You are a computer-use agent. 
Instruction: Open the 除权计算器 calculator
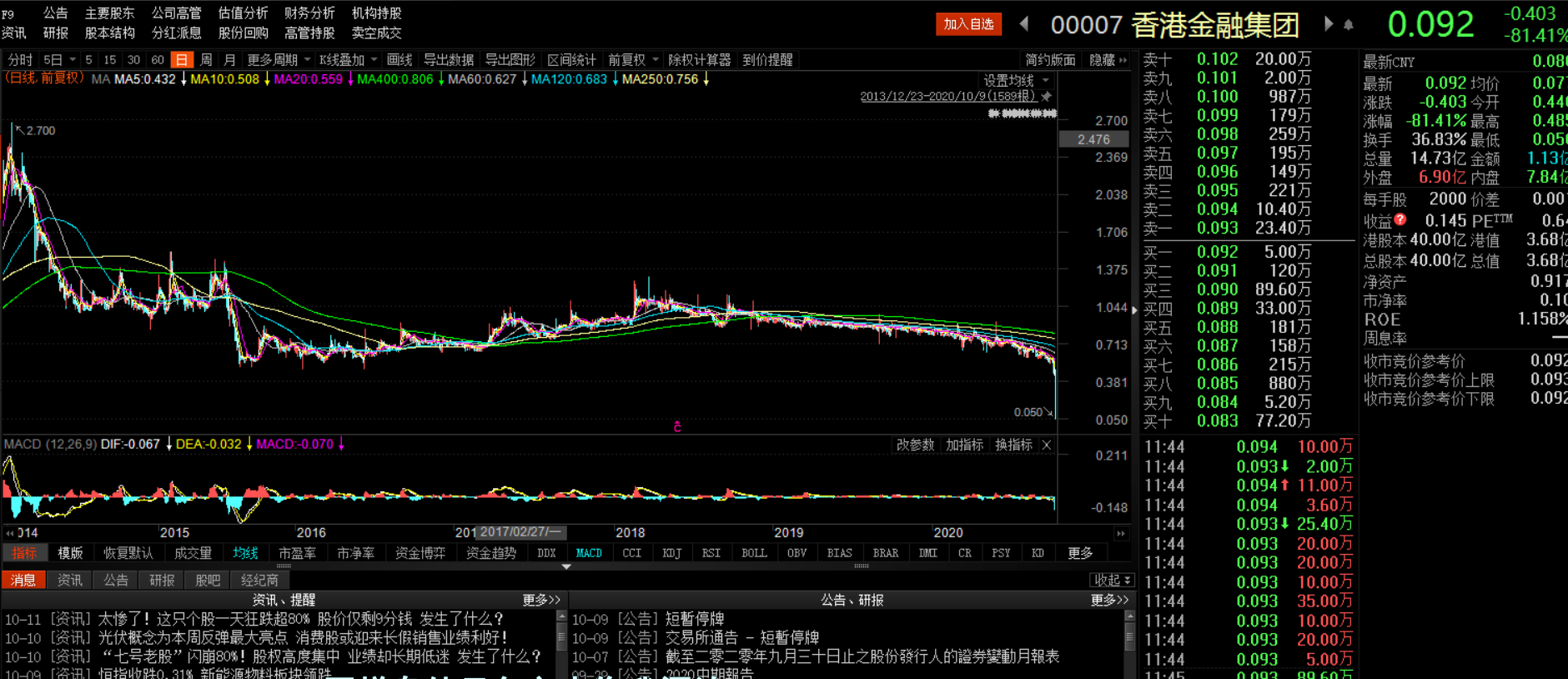click(x=700, y=60)
